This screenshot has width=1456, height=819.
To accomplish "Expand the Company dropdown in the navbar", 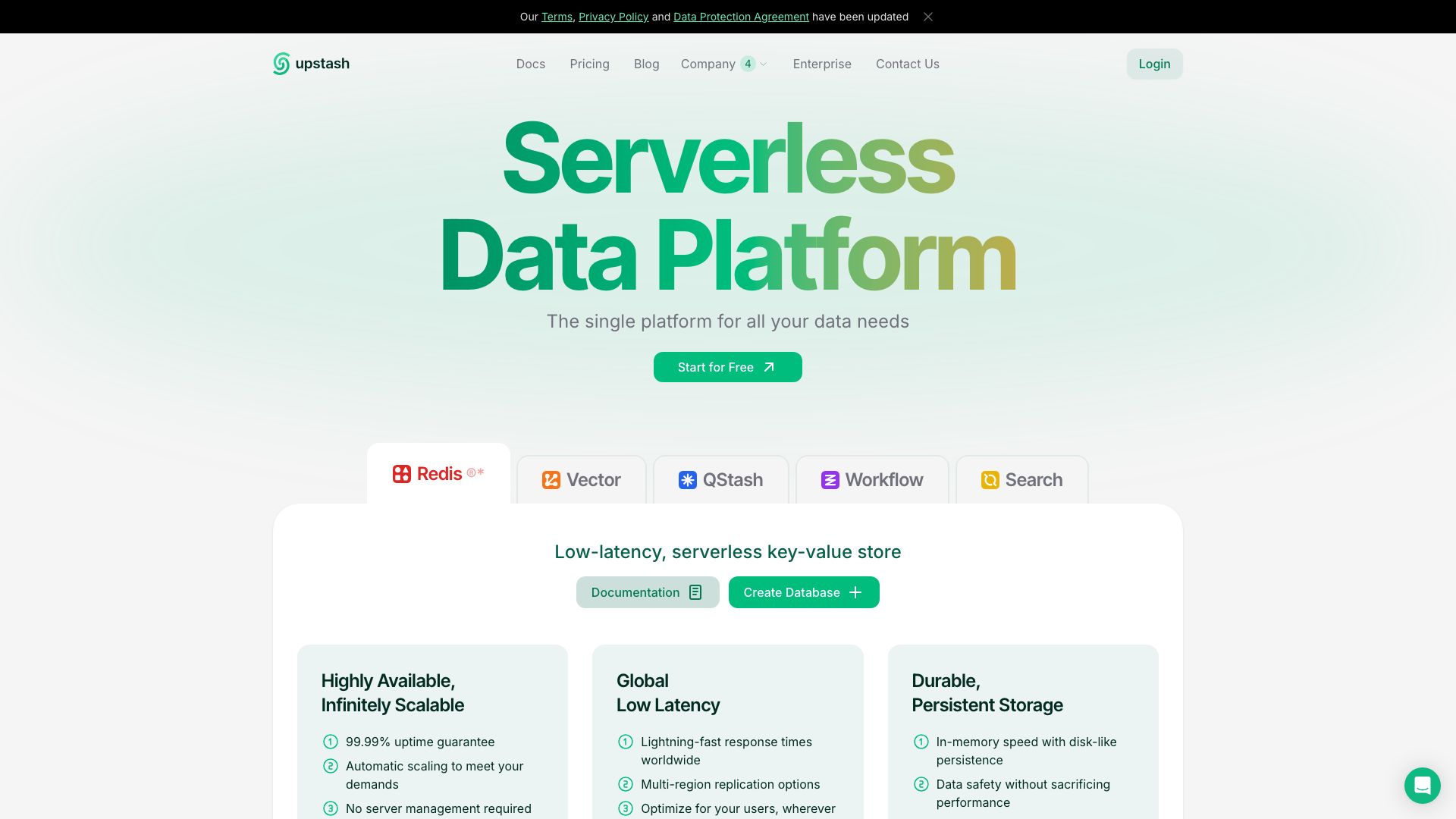I will [x=723, y=64].
